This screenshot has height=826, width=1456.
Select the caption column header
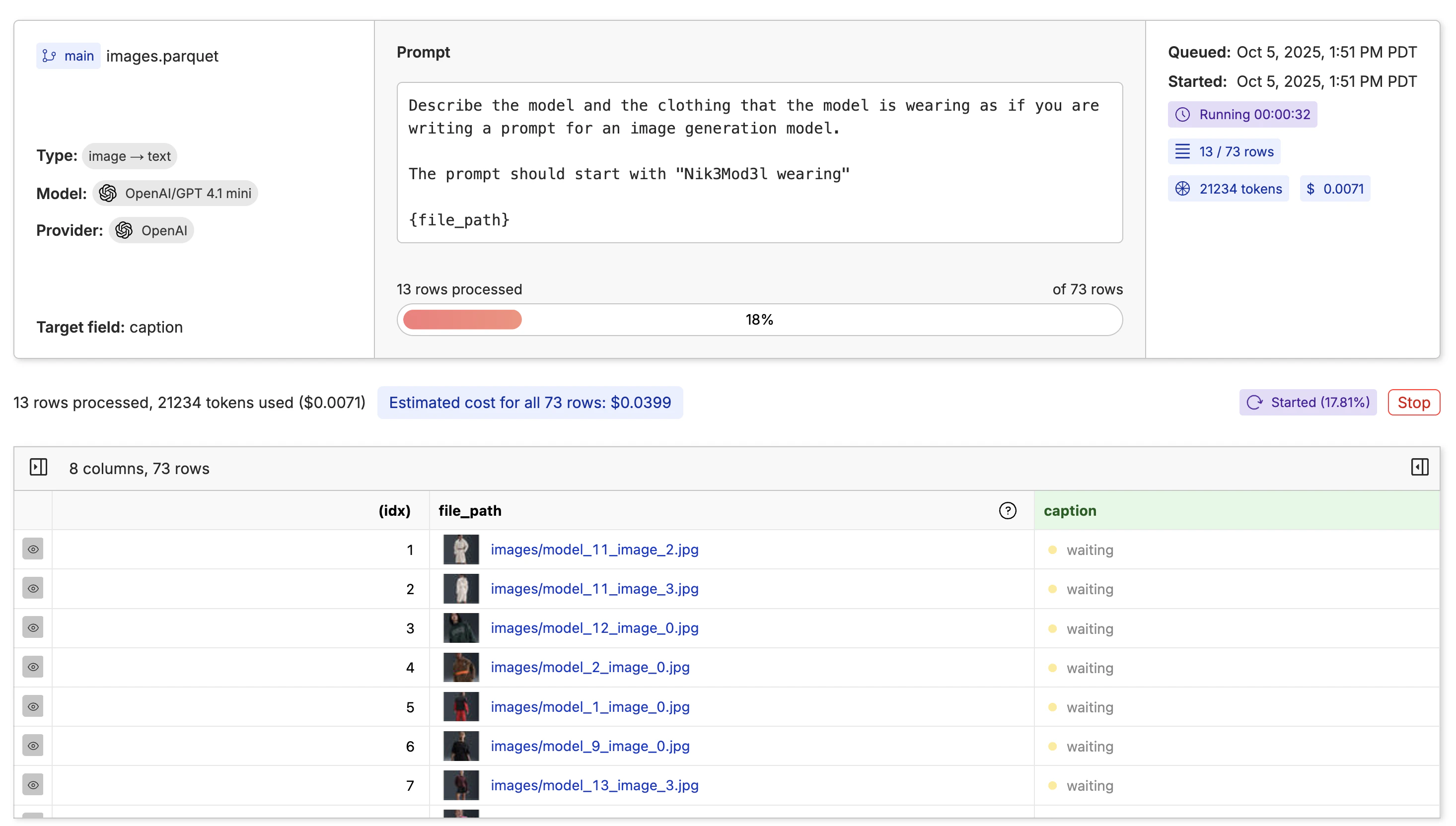1071,511
